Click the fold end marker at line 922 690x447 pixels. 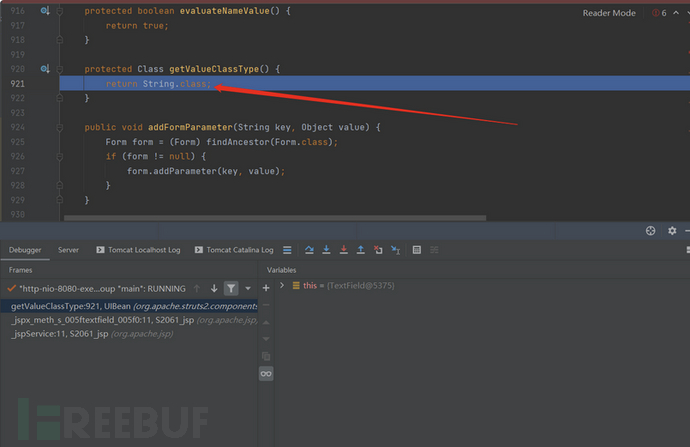[x=59, y=98]
